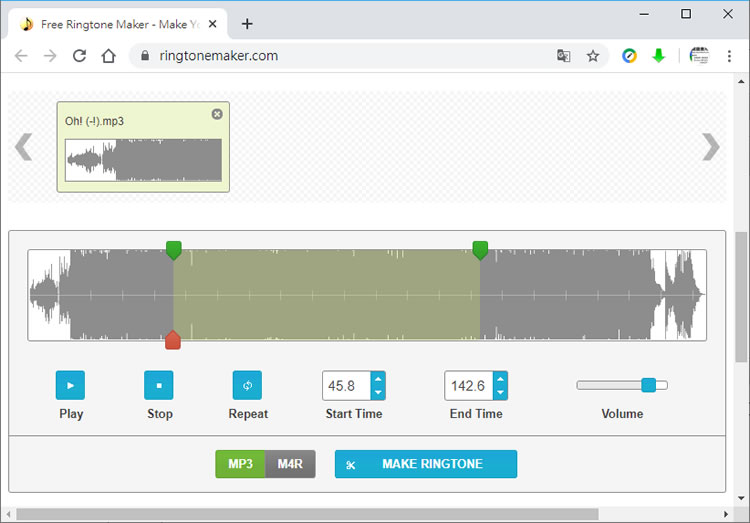
Task: Click the End Time input field
Action: (x=468, y=386)
